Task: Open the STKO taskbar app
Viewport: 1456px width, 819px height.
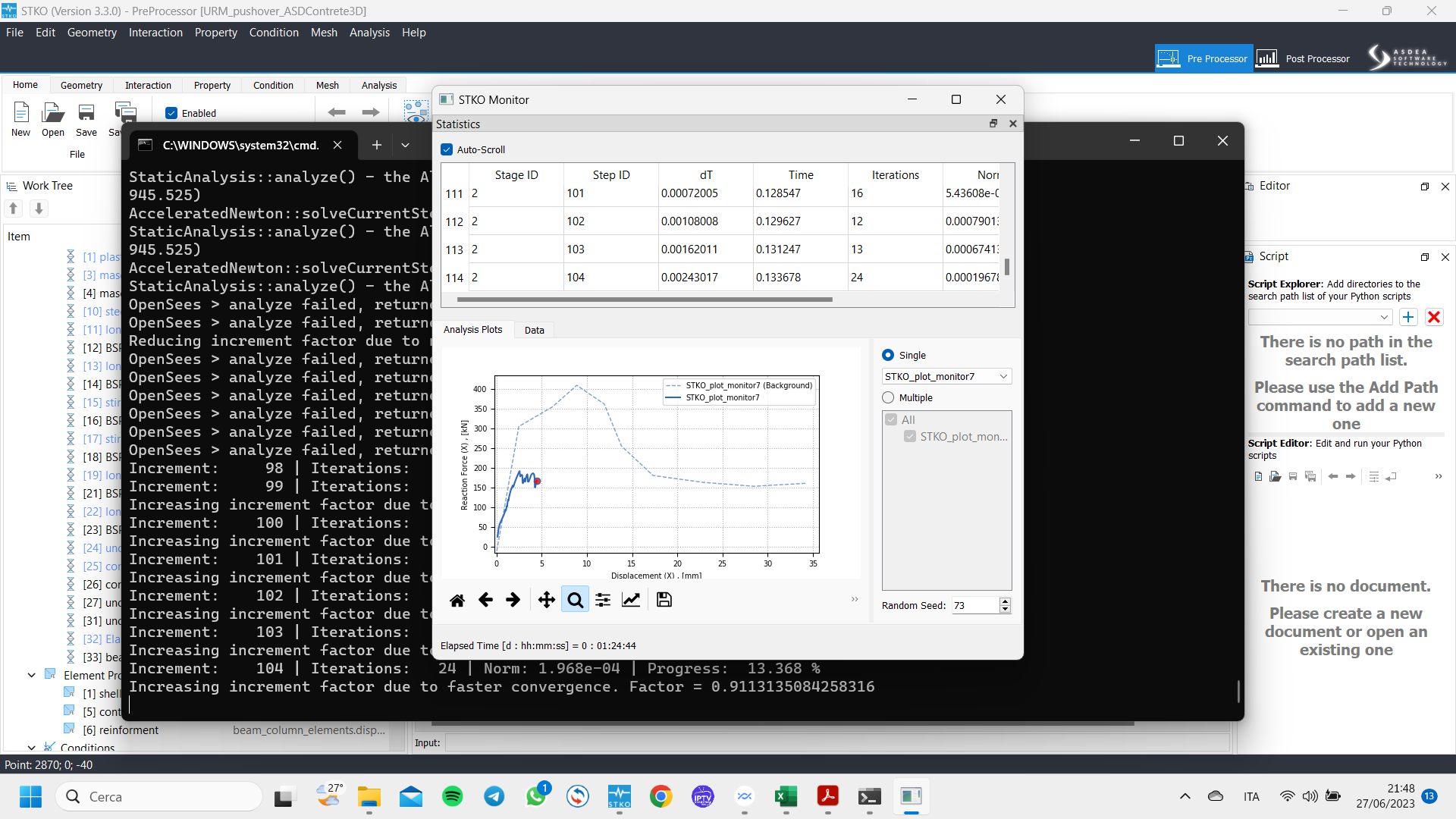Action: (619, 796)
